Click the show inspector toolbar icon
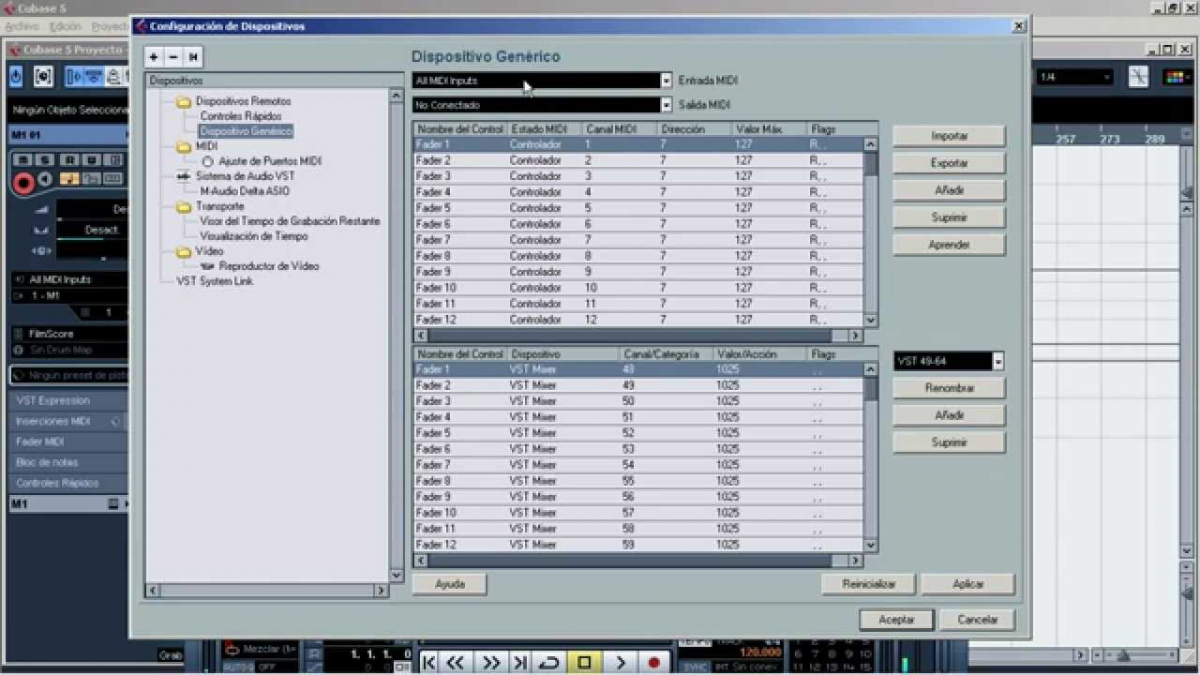This screenshot has height=675, width=1200. point(76,76)
